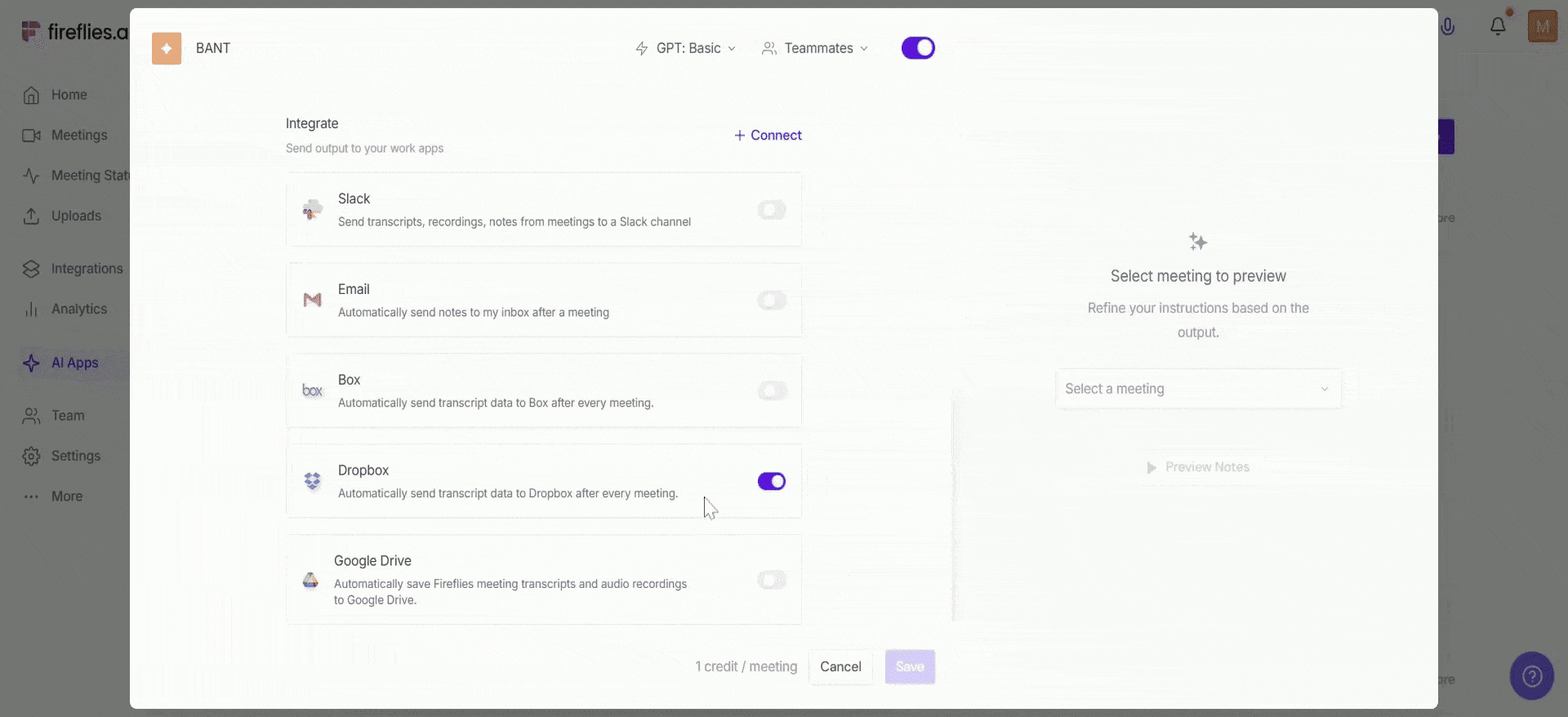Open Team in the sidebar
Viewport: 1568px width, 717px height.
pos(68,416)
